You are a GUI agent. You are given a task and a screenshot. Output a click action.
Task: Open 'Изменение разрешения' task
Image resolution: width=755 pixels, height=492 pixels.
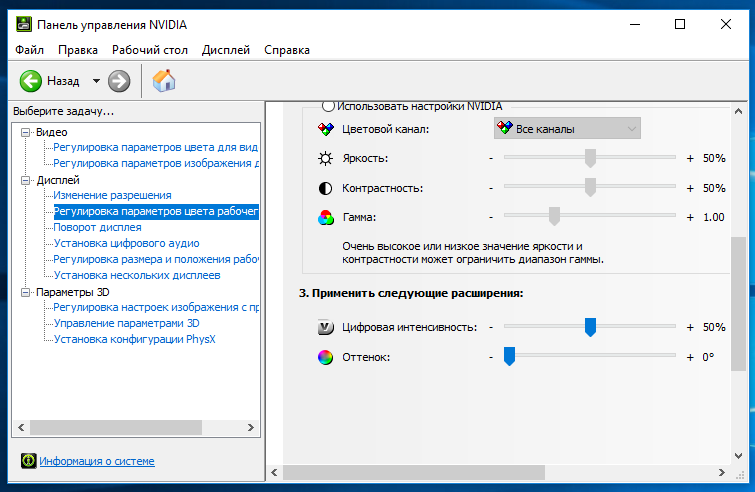point(112,195)
